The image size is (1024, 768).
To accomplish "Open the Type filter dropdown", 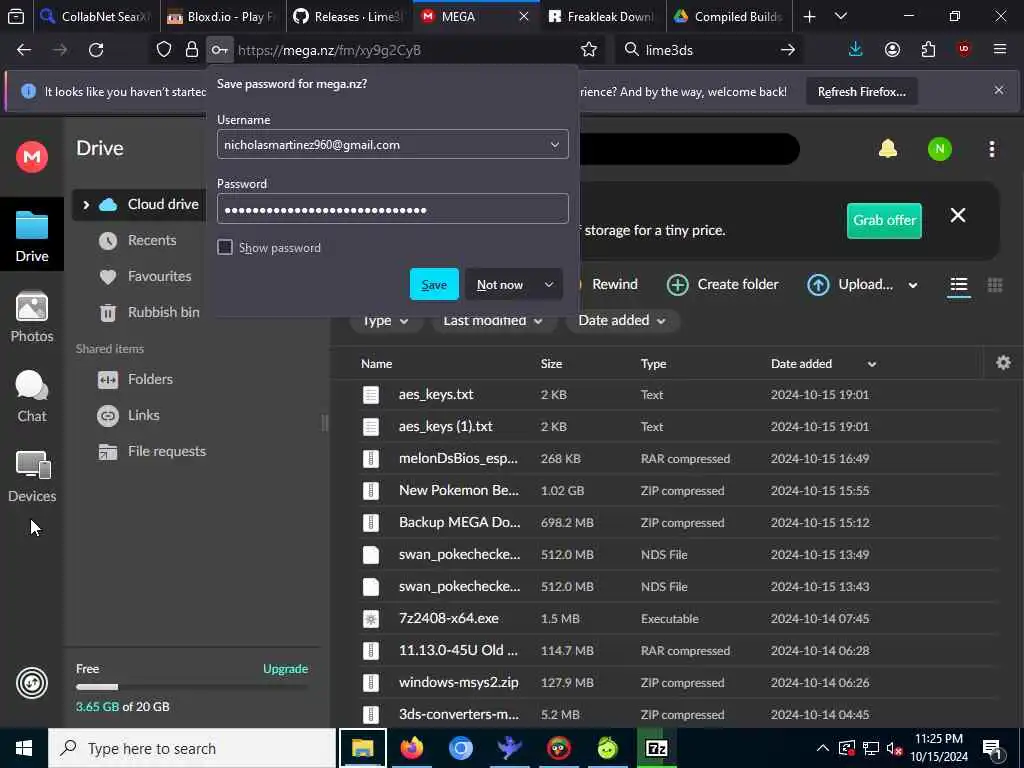I will (385, 321).
